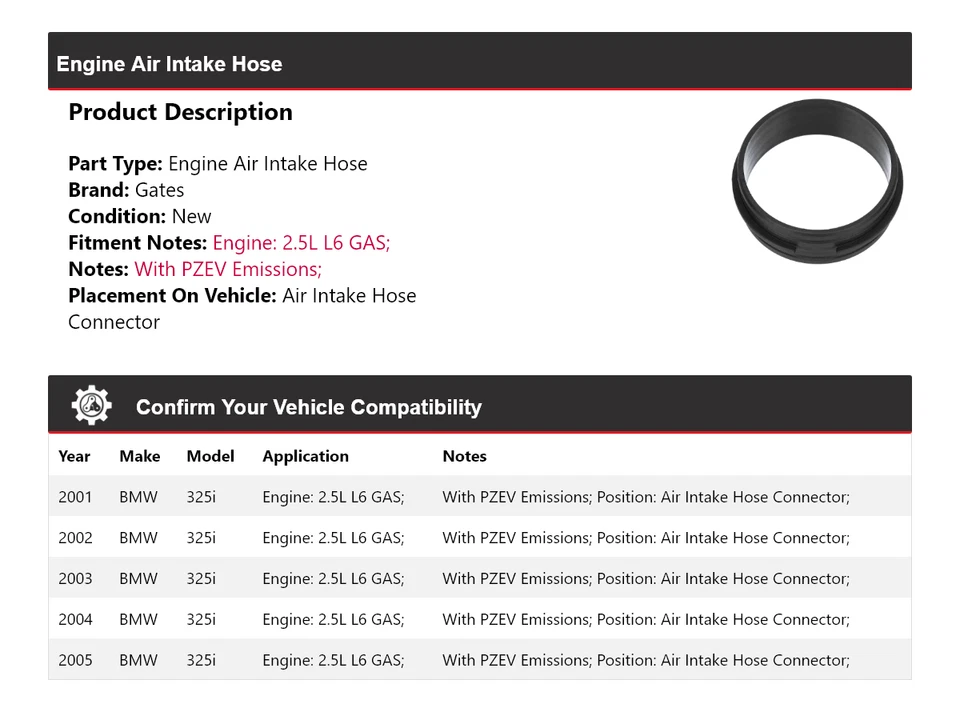Viewport: 960px width, 712px height.
Task: Click the Product Description heading
Action: tap(180, 112)
